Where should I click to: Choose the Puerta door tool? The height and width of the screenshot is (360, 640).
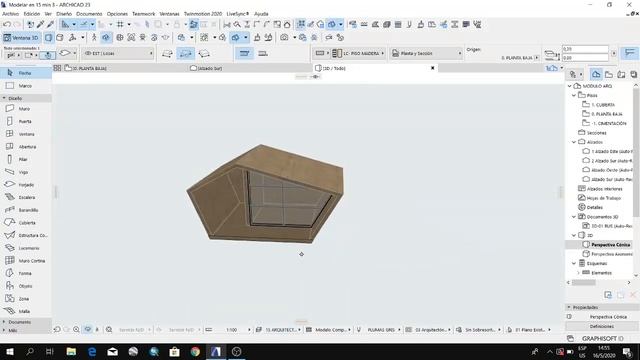pyautogui.click(x=25, y=122)
